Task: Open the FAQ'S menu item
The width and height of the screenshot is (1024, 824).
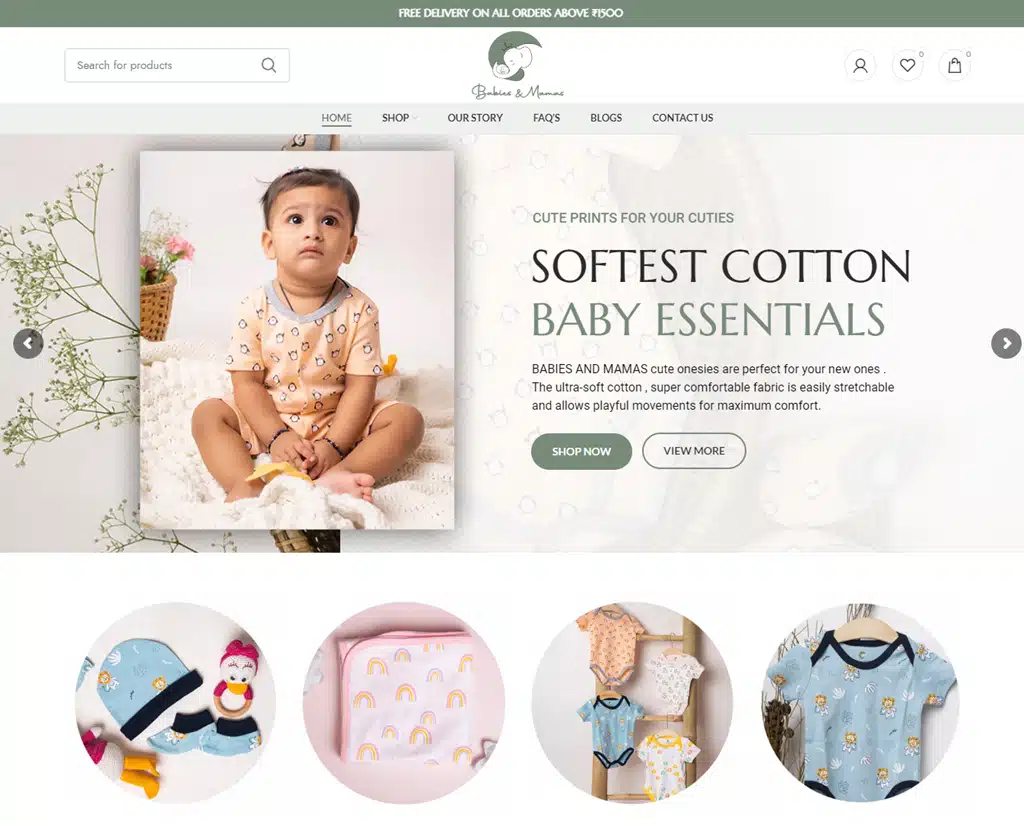Action: (546, 118)
